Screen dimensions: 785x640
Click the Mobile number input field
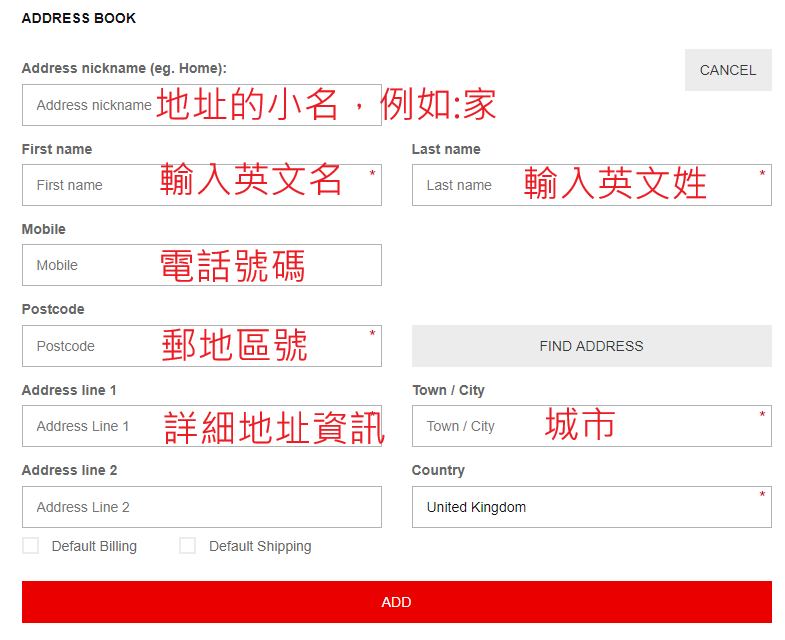201,265
